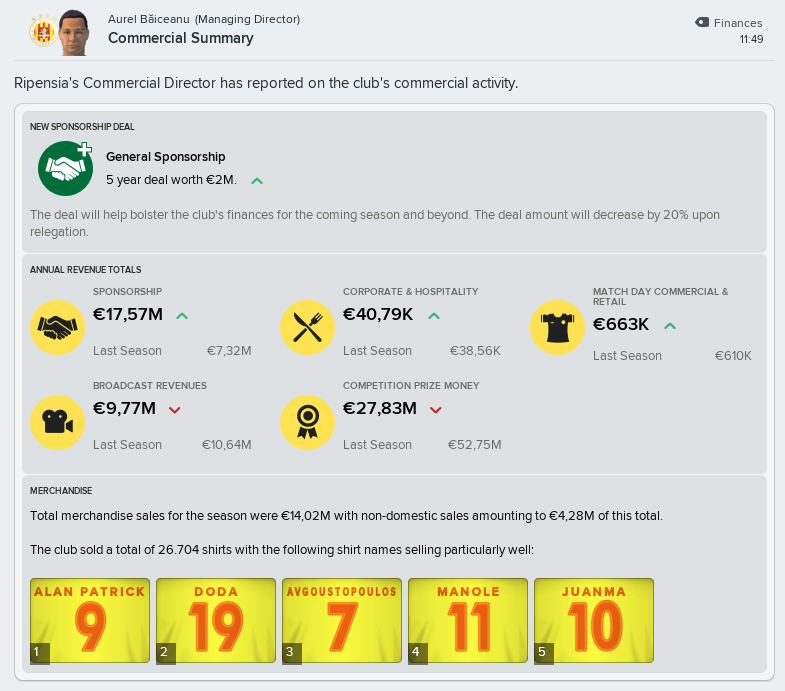Click the General Sponsorship deal title
Image resolution: width=785 pixels, height=691 pixels.
click(166, 157)
